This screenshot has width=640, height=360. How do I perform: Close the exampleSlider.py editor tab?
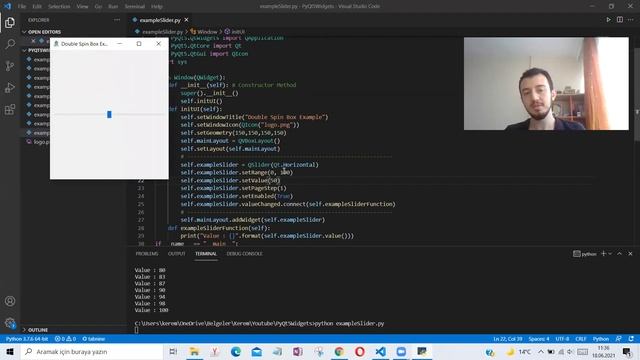click(x=187, y=20)
